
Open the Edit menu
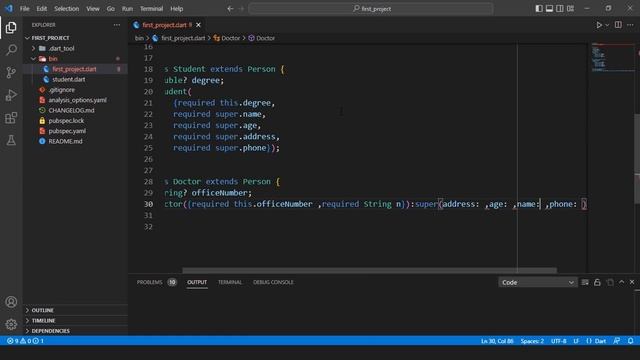click(42, 9)
